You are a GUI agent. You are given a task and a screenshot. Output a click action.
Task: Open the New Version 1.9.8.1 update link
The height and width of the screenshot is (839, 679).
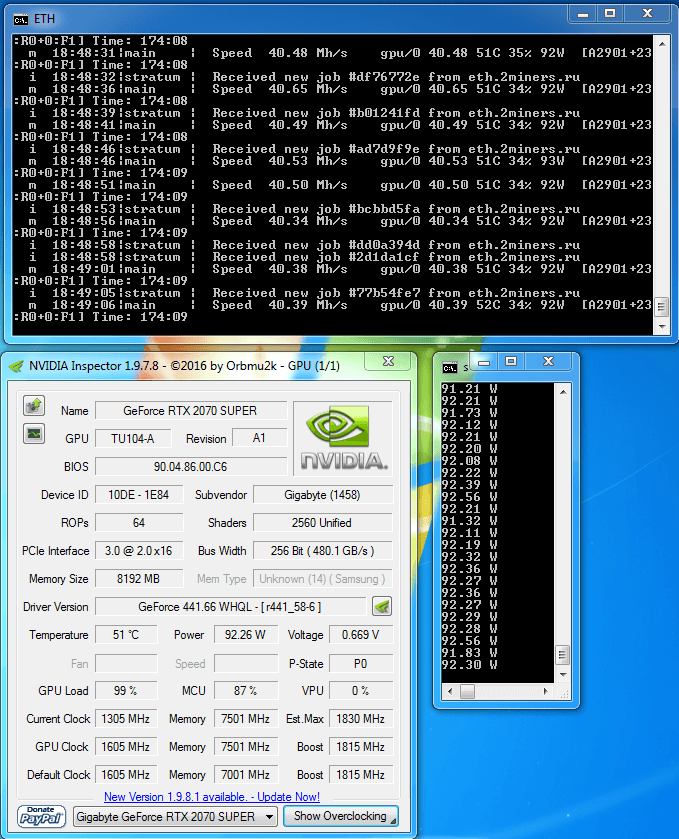tap(211, 797)
